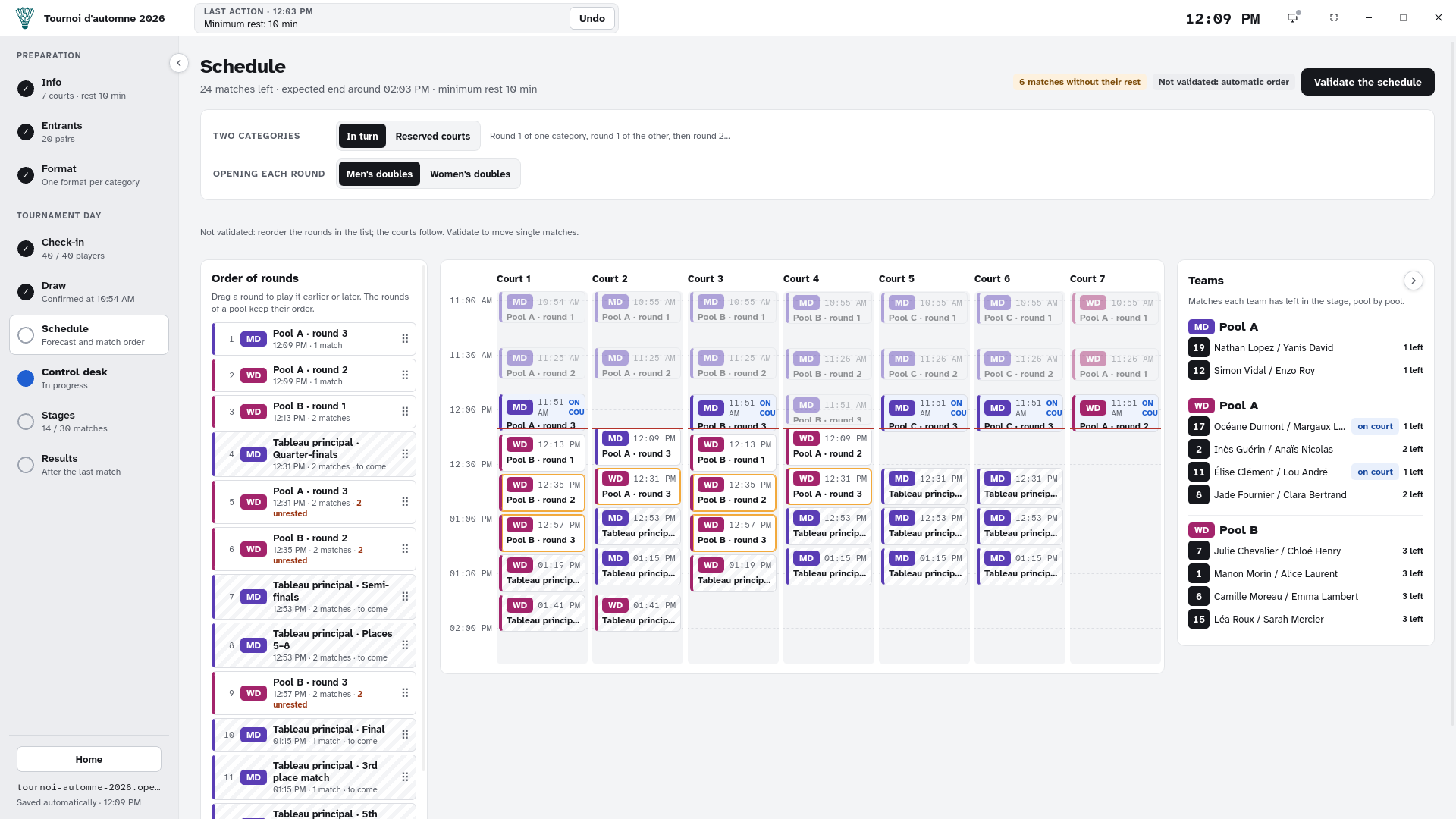Select Court 1 WD 12:13 PM Pool B round 1 match
This screenshot has height=819, width=1456.
[542, 453]
